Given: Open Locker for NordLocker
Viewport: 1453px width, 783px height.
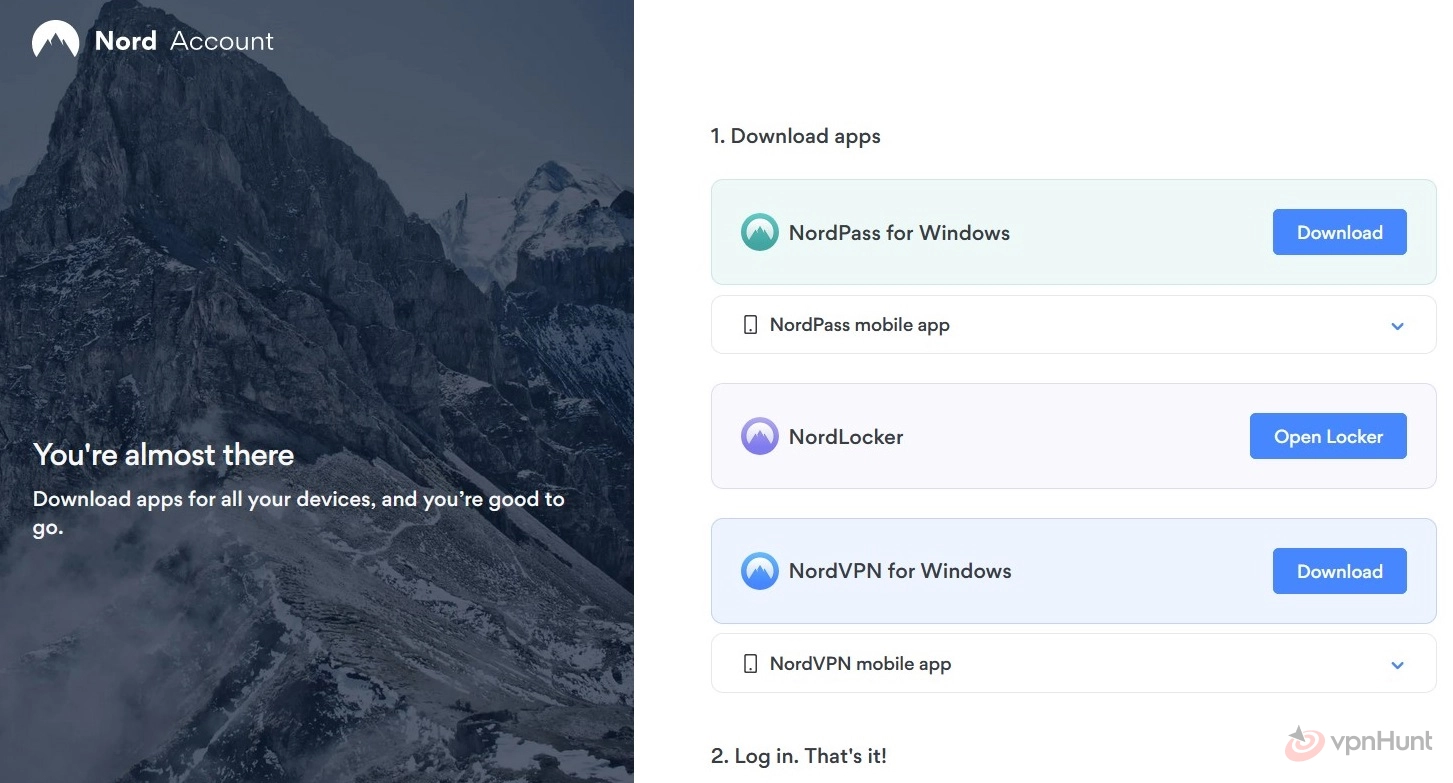Looking at the screenshot, I should click(x=1328, y=436).
